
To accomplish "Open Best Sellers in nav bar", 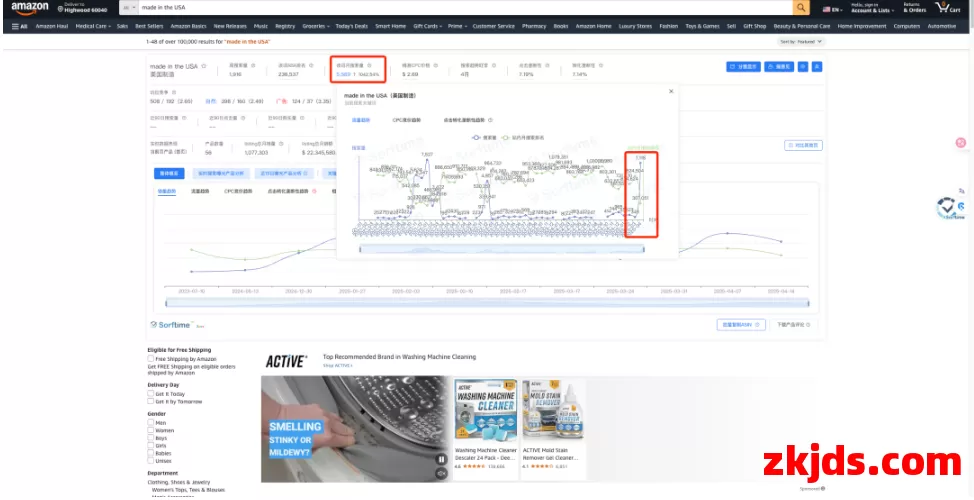I will pos(149,27).
